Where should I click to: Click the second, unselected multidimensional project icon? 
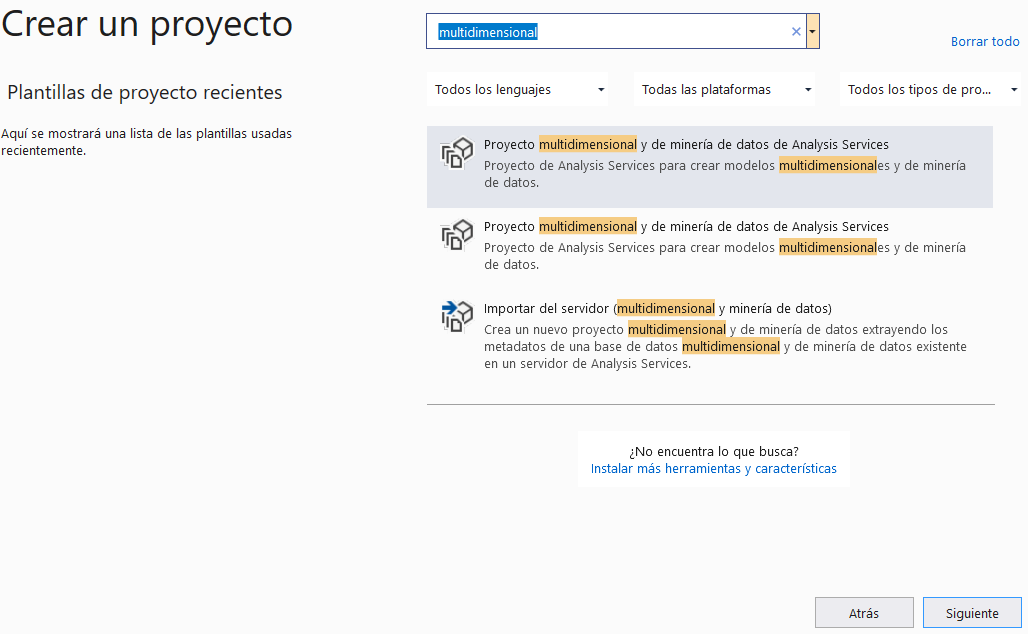(456, 236)
